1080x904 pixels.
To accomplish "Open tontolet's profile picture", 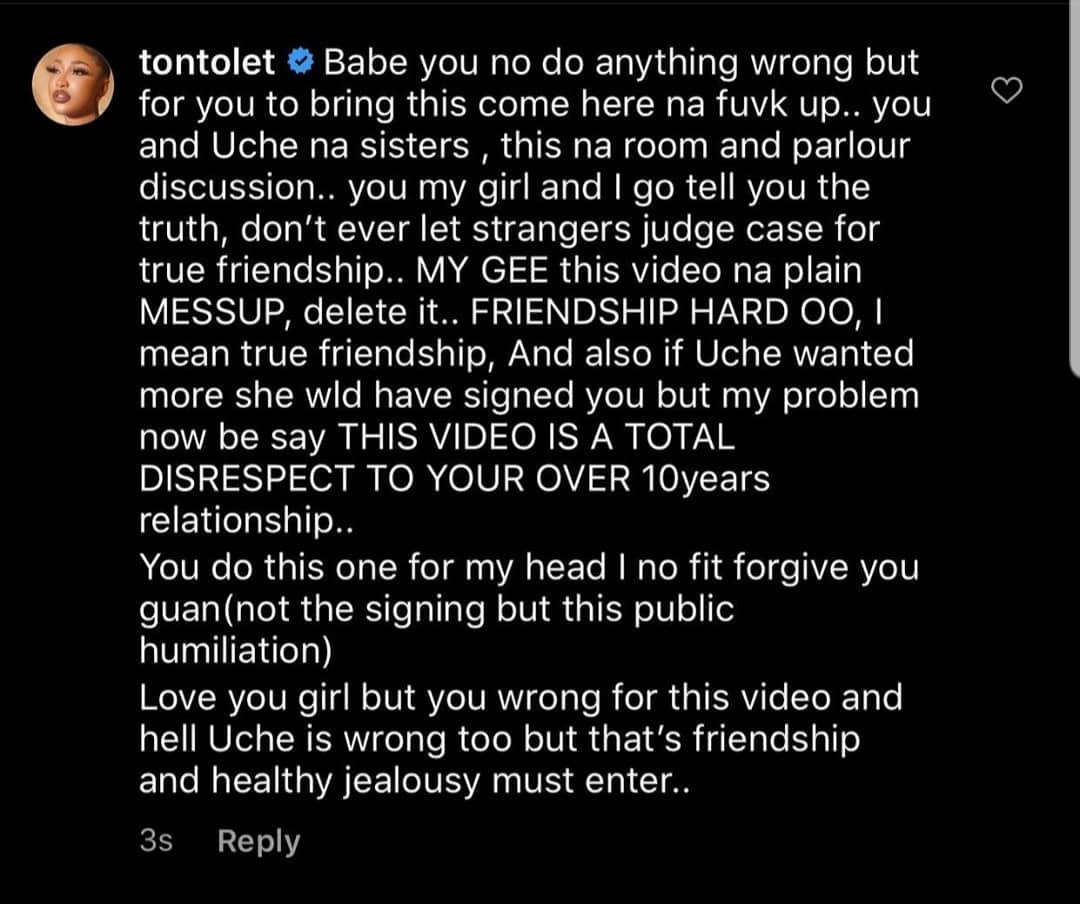I will tap(73, 86).
